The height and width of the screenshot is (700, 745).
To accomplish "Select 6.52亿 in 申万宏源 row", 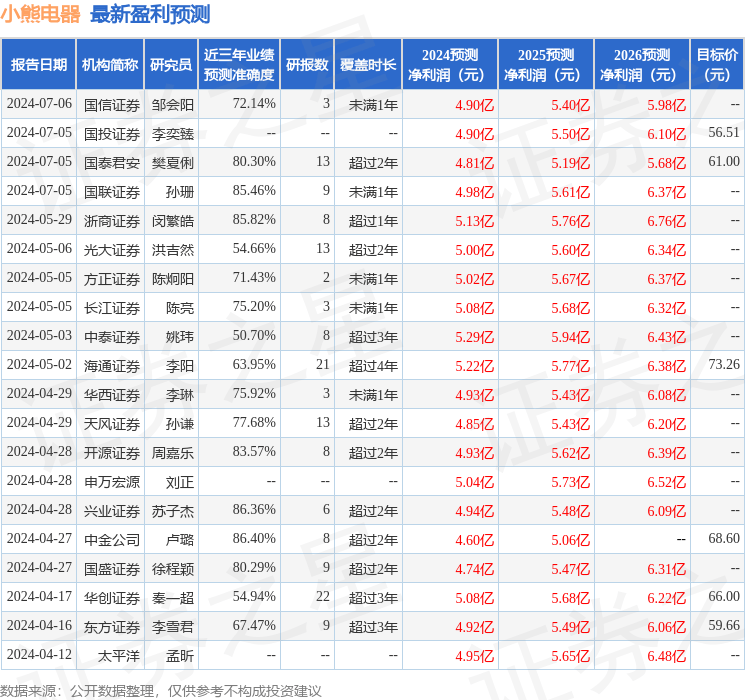I will tap(666, 481).
